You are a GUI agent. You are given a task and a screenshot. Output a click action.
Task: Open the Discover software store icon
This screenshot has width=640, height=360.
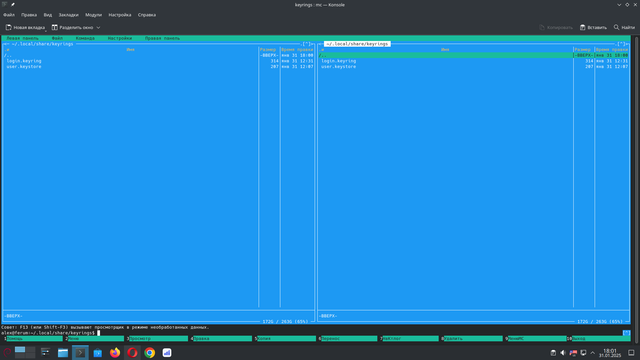point(98,353)
